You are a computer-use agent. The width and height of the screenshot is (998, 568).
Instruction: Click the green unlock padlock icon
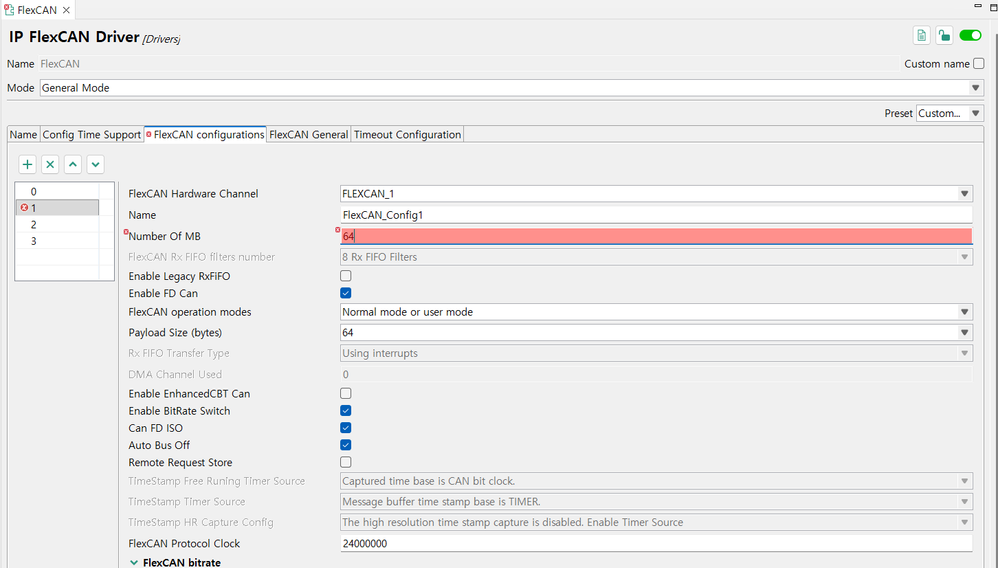click(944, 36)
